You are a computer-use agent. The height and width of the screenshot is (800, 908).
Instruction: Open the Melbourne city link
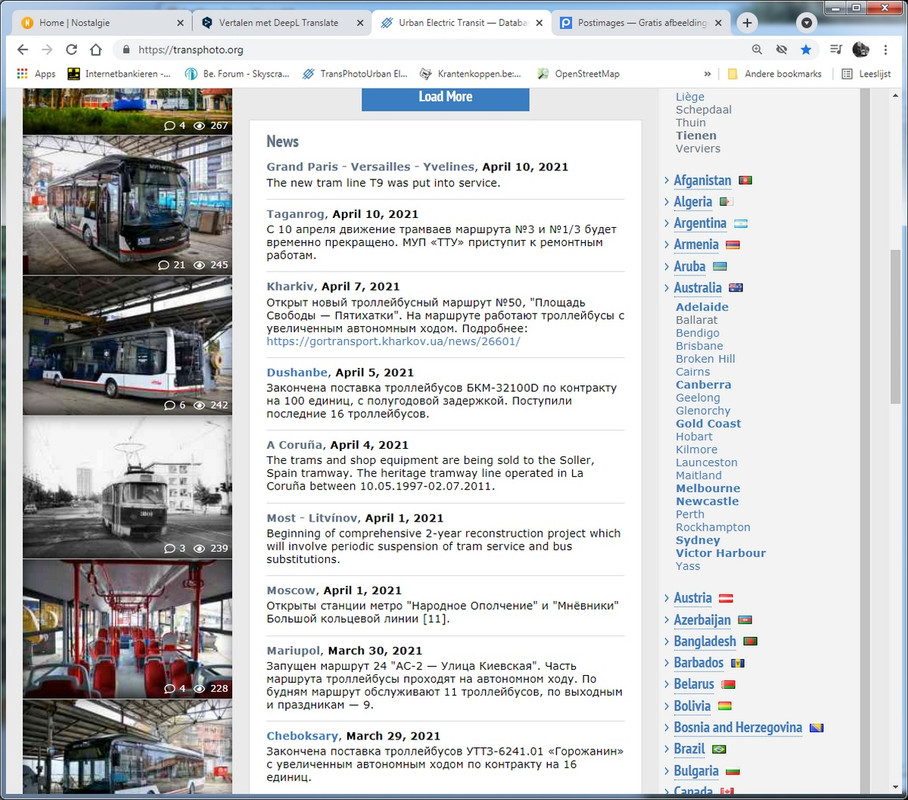708,488
